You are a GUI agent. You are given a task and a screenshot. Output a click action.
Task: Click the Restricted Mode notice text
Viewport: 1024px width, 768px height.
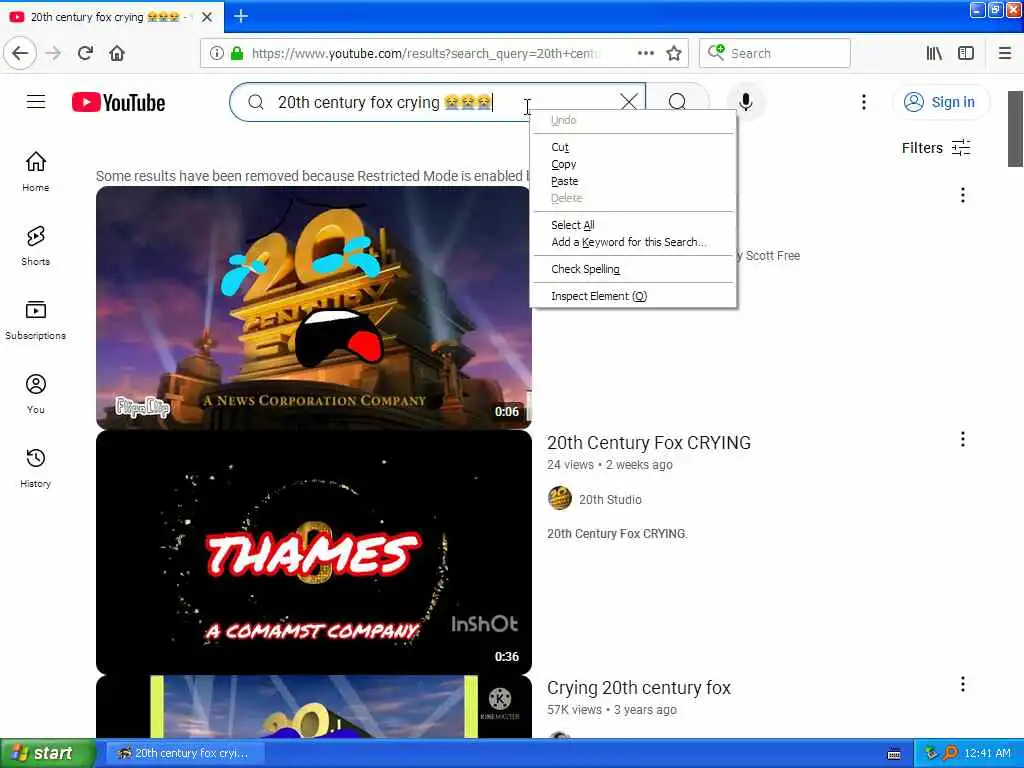pos(312,176)
